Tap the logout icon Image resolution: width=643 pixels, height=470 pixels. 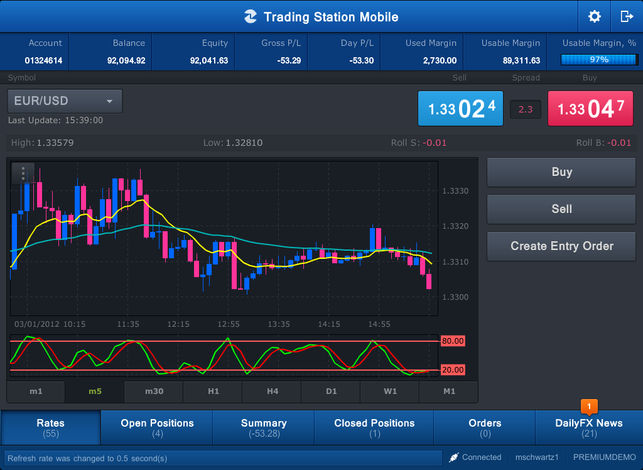[x=627, y=16]
